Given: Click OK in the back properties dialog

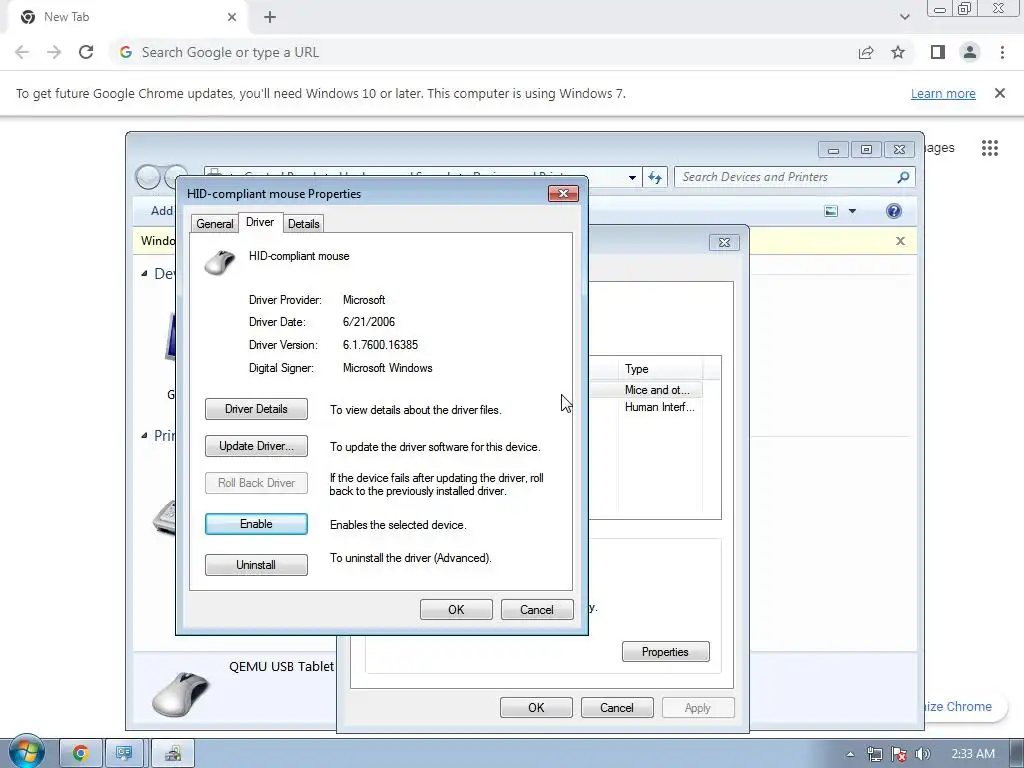Looking at the screenshot, I should tap(536, 707).
